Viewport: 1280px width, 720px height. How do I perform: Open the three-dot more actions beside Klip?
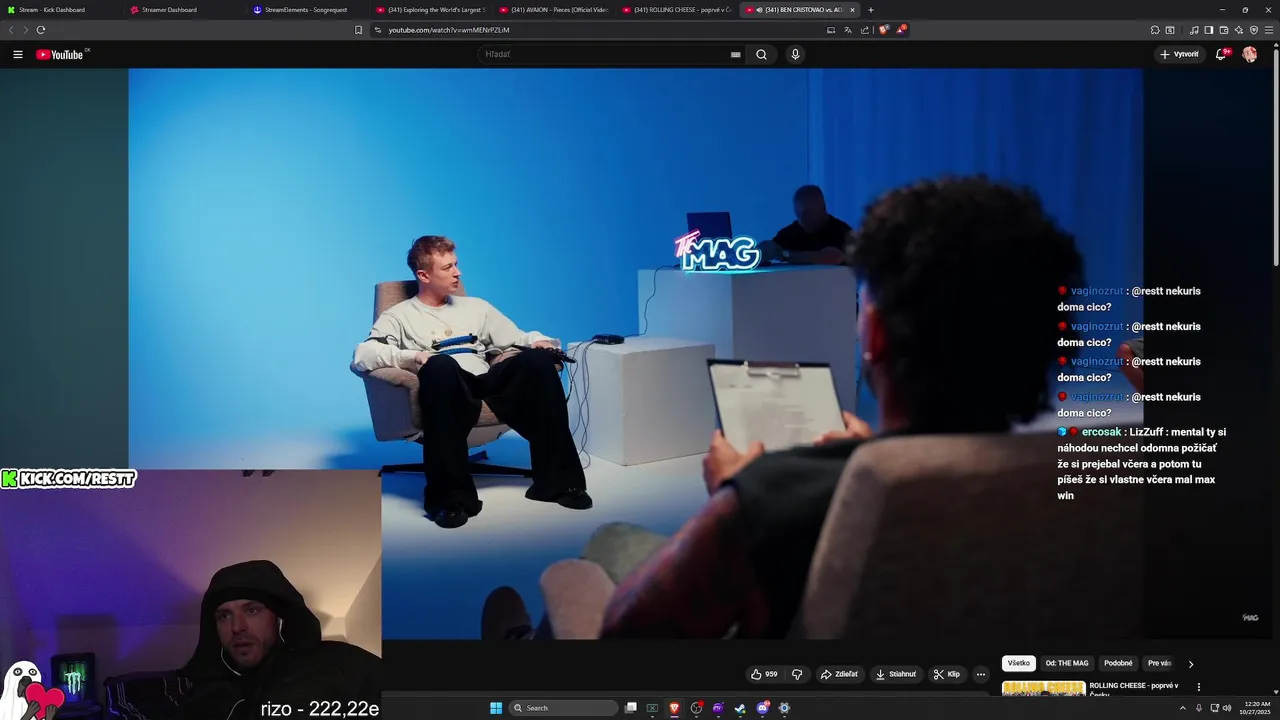coord(981,674)
